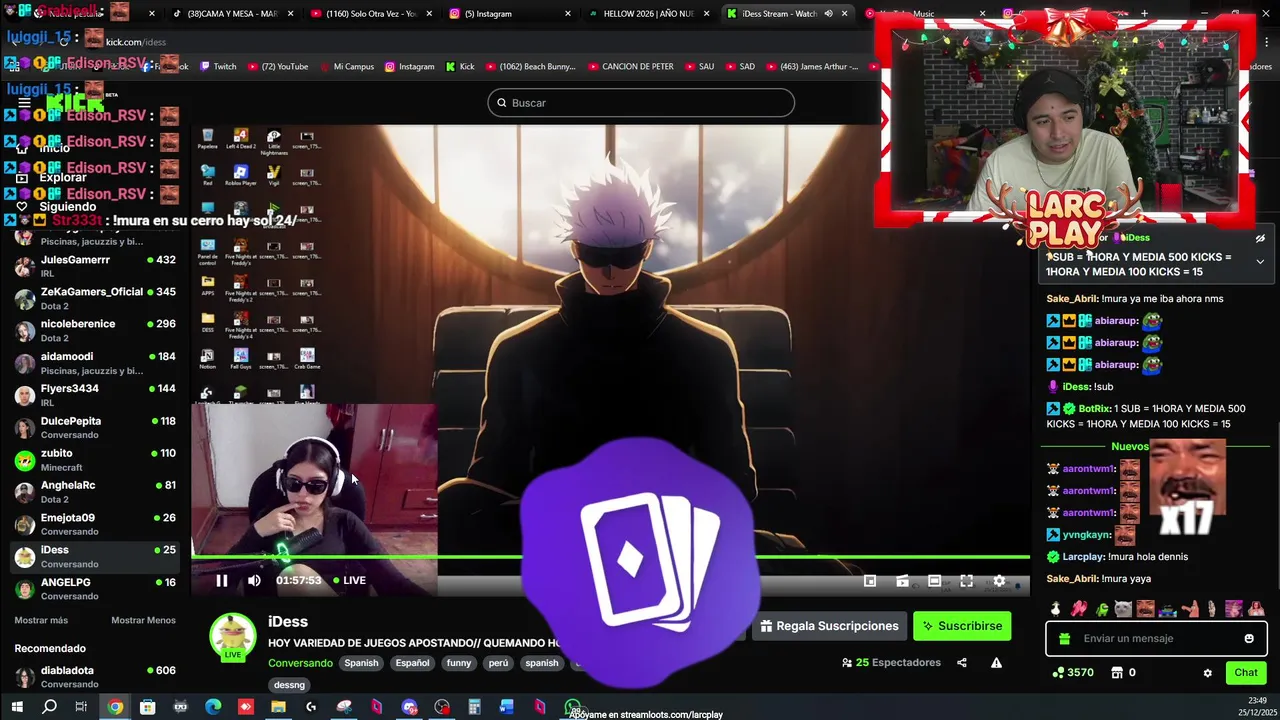Open JulesGamerrr channel in sidebar
Viewport: 1280px width, 720px height.
[95, 266]
